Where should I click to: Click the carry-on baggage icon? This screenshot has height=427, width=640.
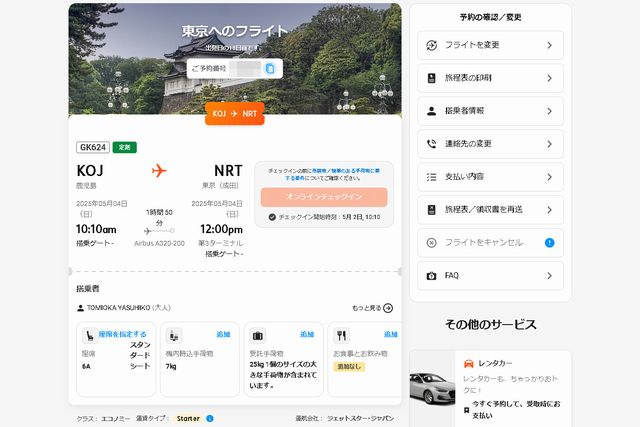click(x=174, y=335)
